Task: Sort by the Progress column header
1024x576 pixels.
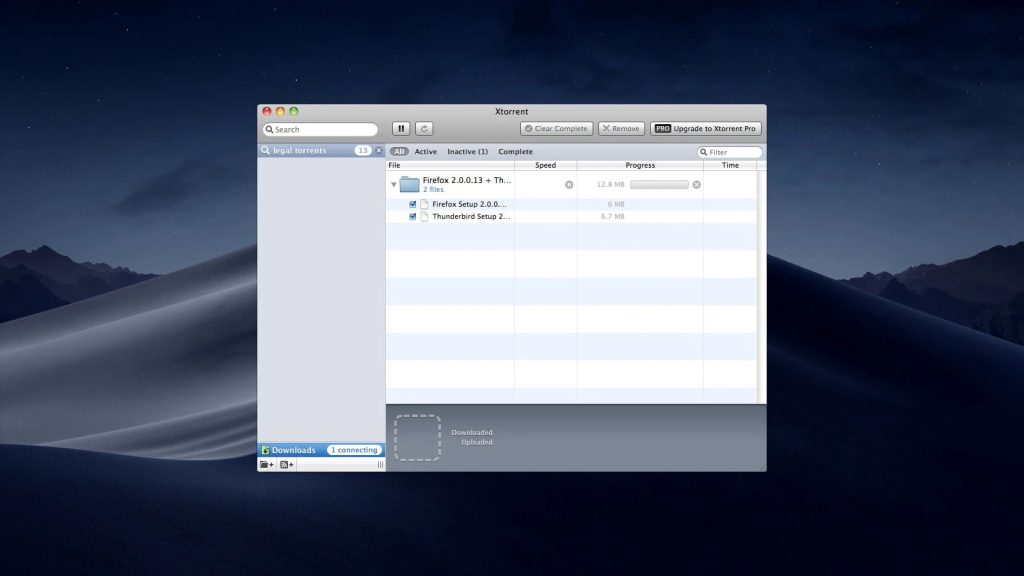Action: 640,165
